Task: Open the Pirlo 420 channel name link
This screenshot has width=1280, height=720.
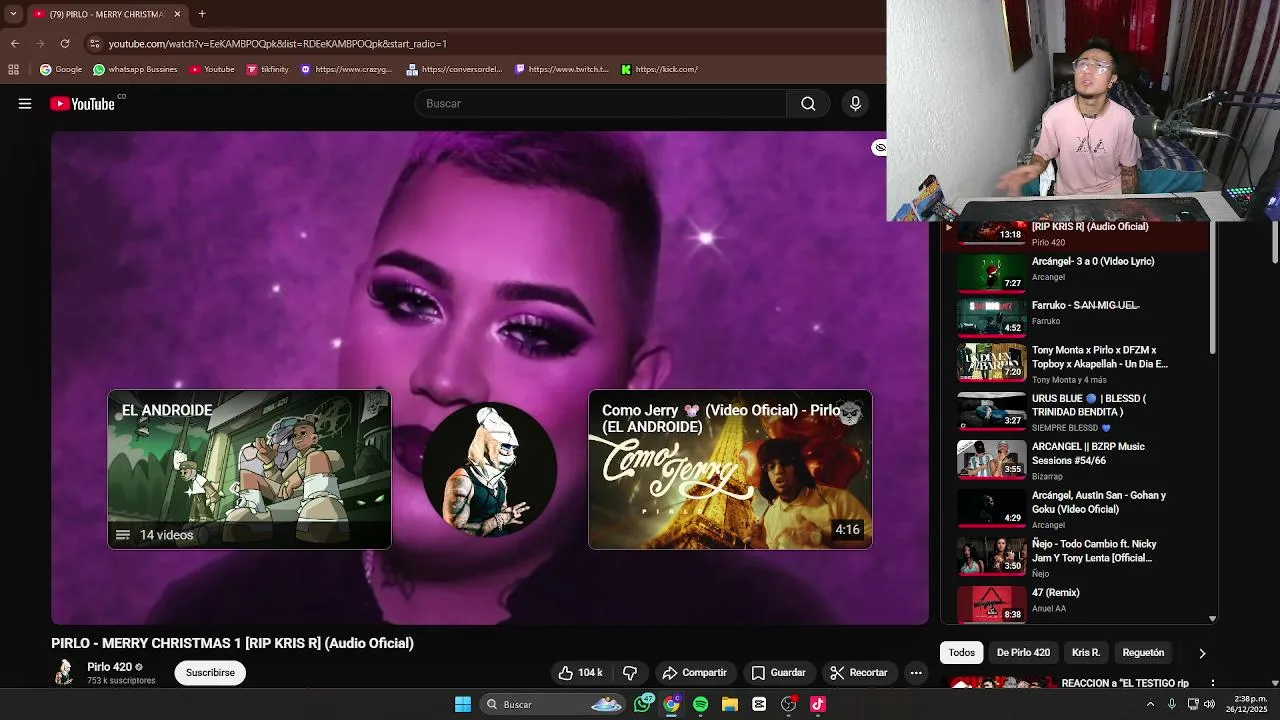Action: click(x=109, y=667)
